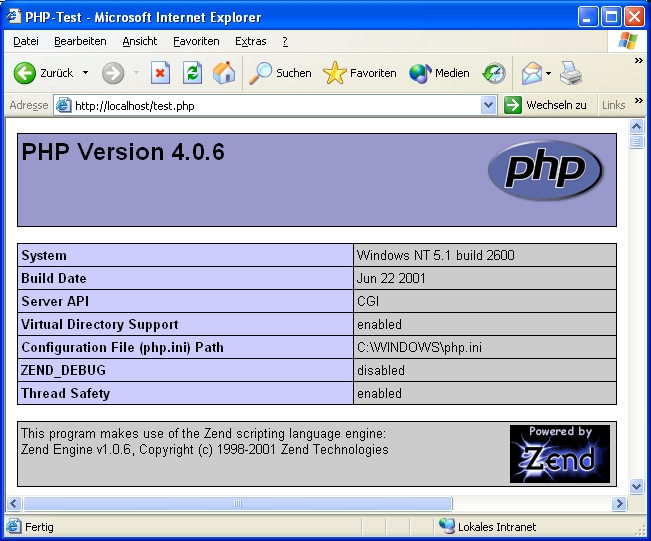This screenshot has width=651, height=541.
Task: Click the Wechseln zu go button
Action: pos(545,105)
